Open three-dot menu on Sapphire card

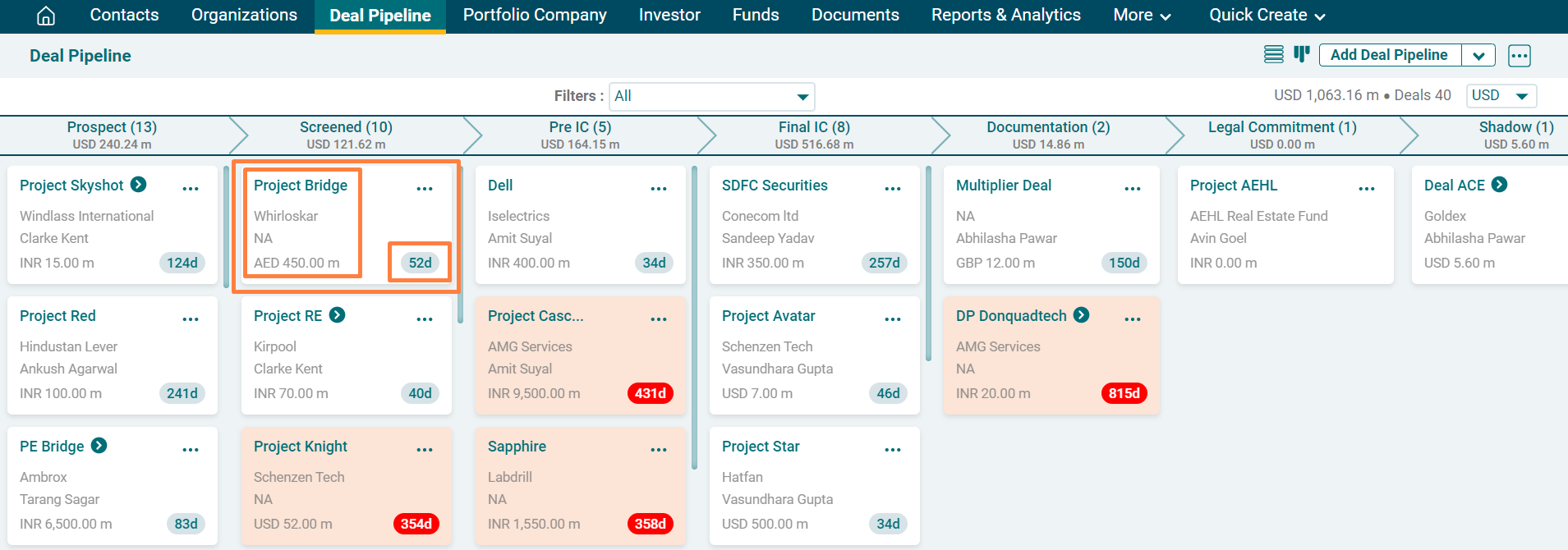click(x=658, y=450)
